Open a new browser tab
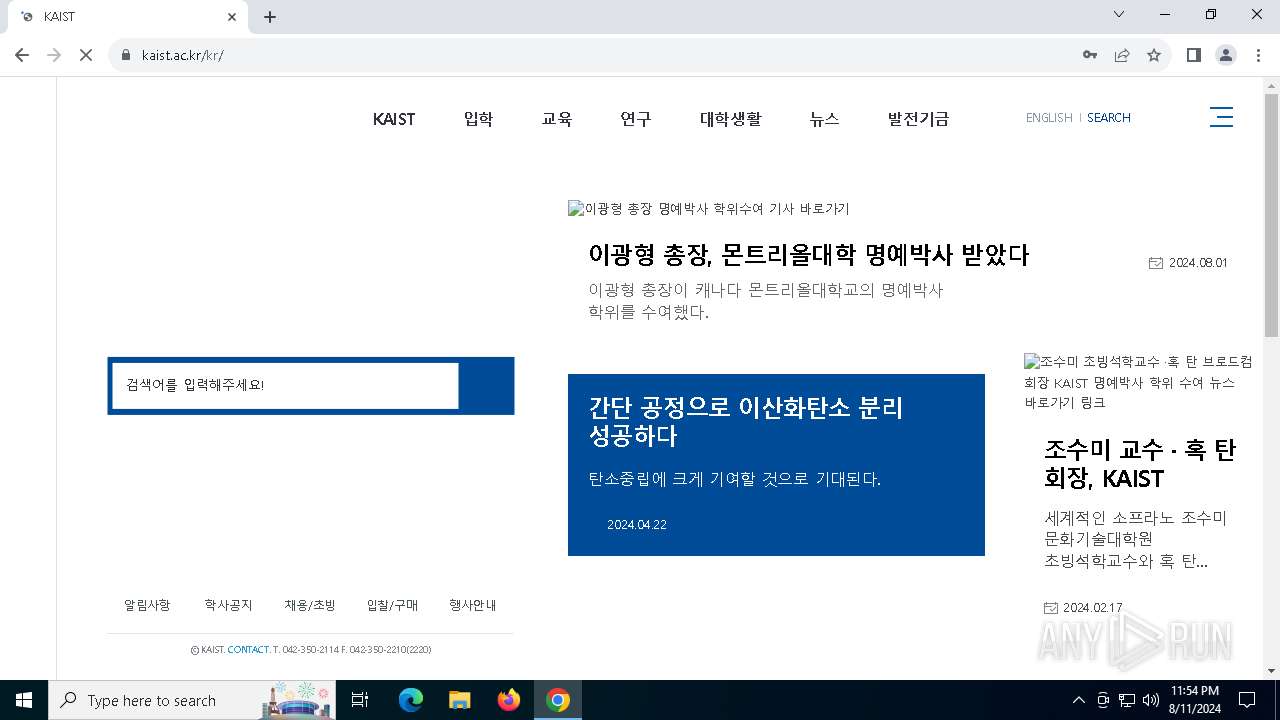This screenshot has height=720, width=1280. 270,17
